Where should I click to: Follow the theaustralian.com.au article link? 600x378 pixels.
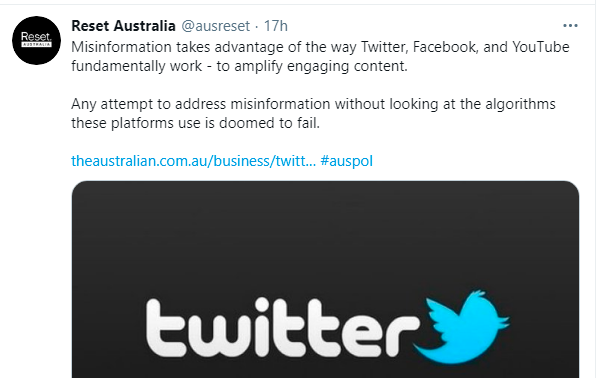tap(193, 161)
